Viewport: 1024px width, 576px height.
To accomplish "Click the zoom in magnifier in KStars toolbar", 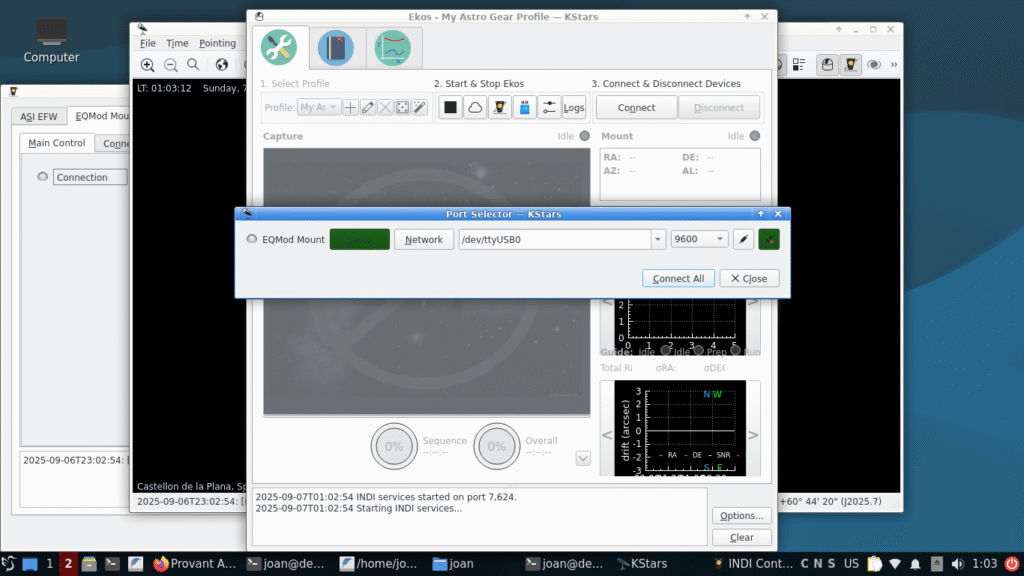I will click(x=147, y=65).
